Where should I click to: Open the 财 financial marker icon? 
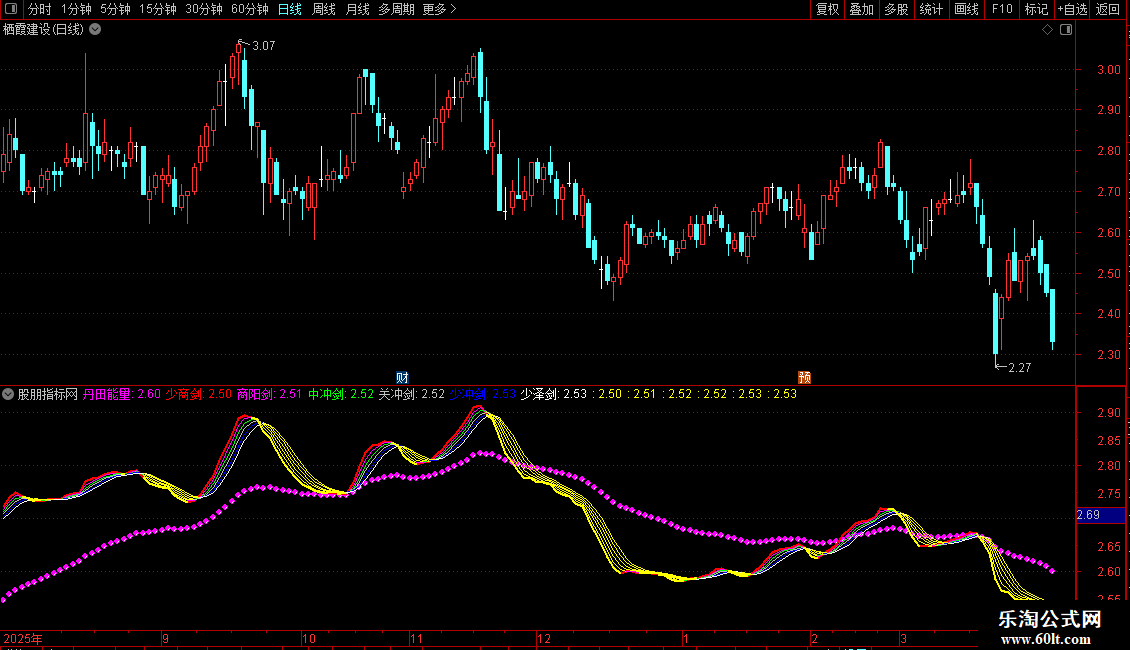(x=402, y=377)
